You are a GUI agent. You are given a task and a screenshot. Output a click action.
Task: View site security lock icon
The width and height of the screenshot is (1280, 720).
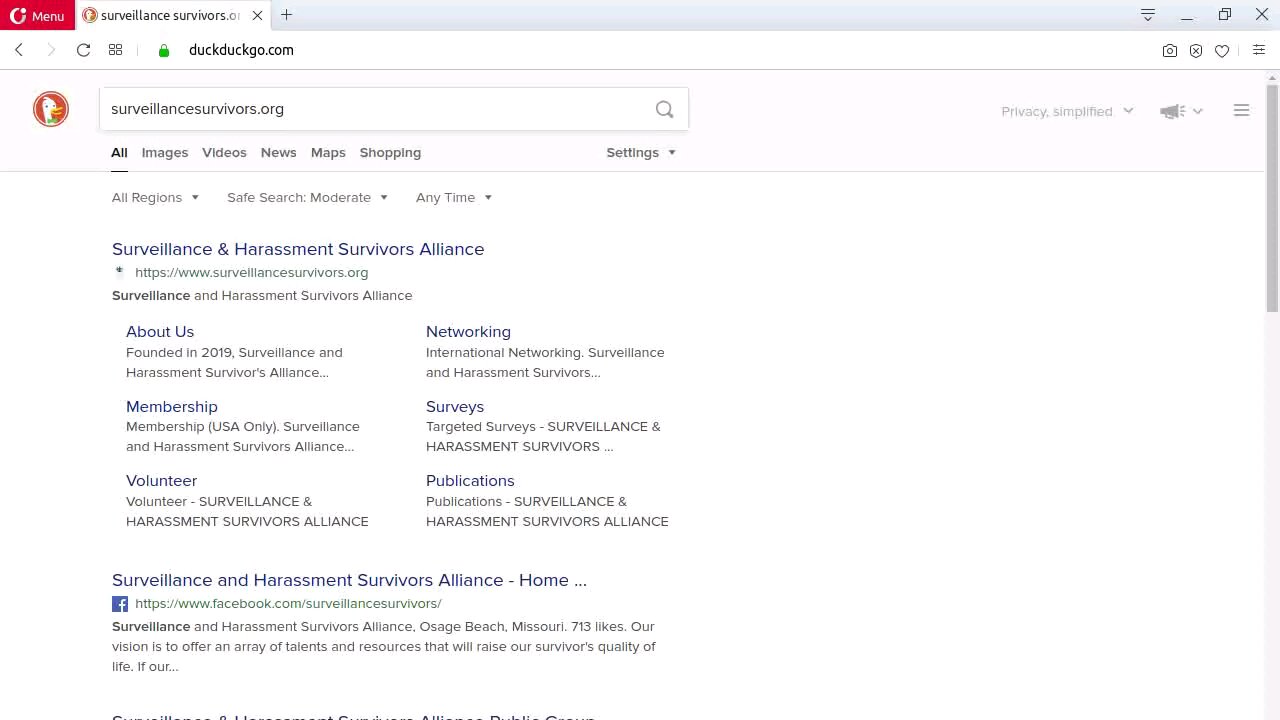tap(164, 50)
